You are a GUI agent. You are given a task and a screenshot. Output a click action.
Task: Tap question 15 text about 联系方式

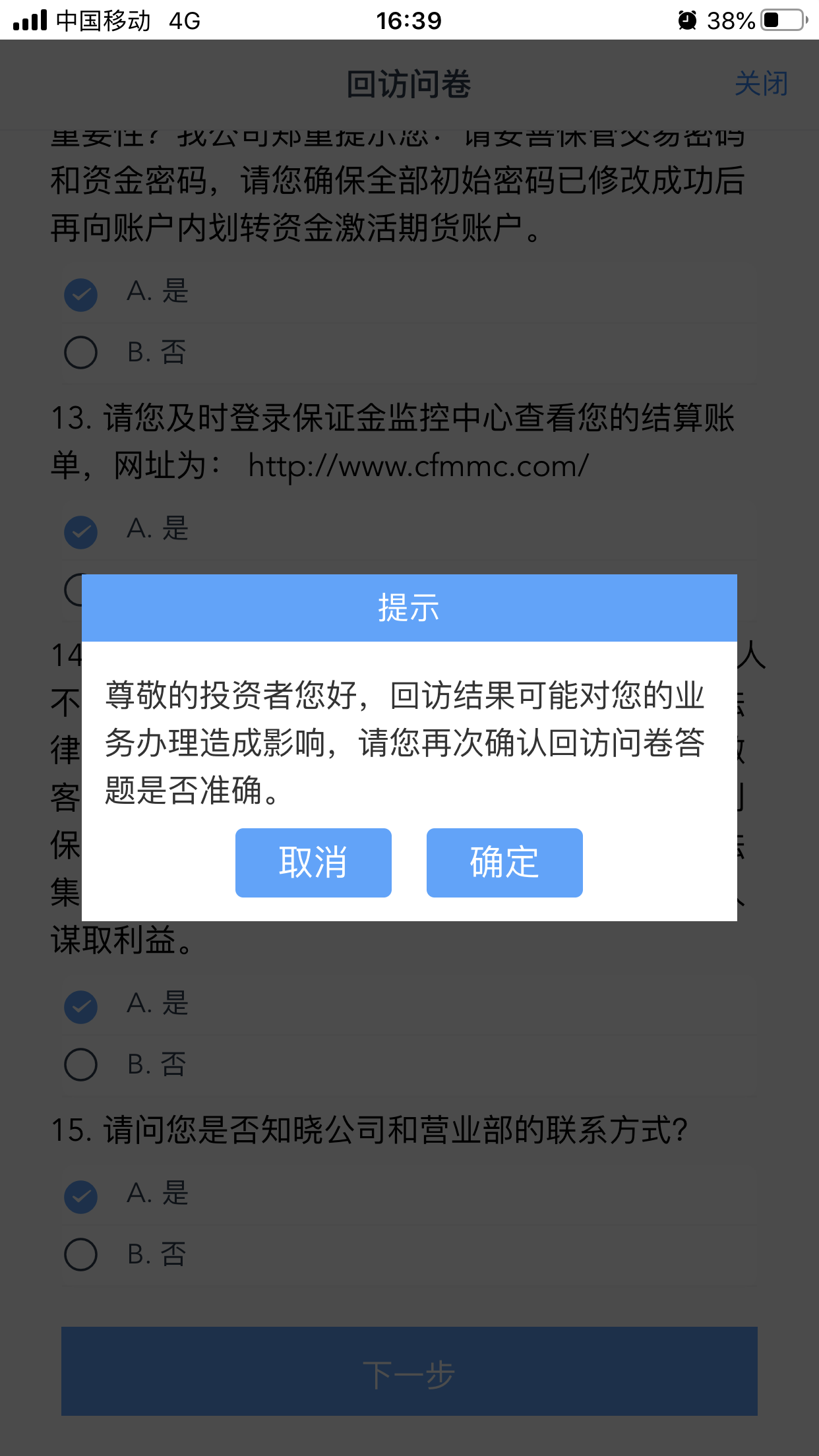[369, 1130]
